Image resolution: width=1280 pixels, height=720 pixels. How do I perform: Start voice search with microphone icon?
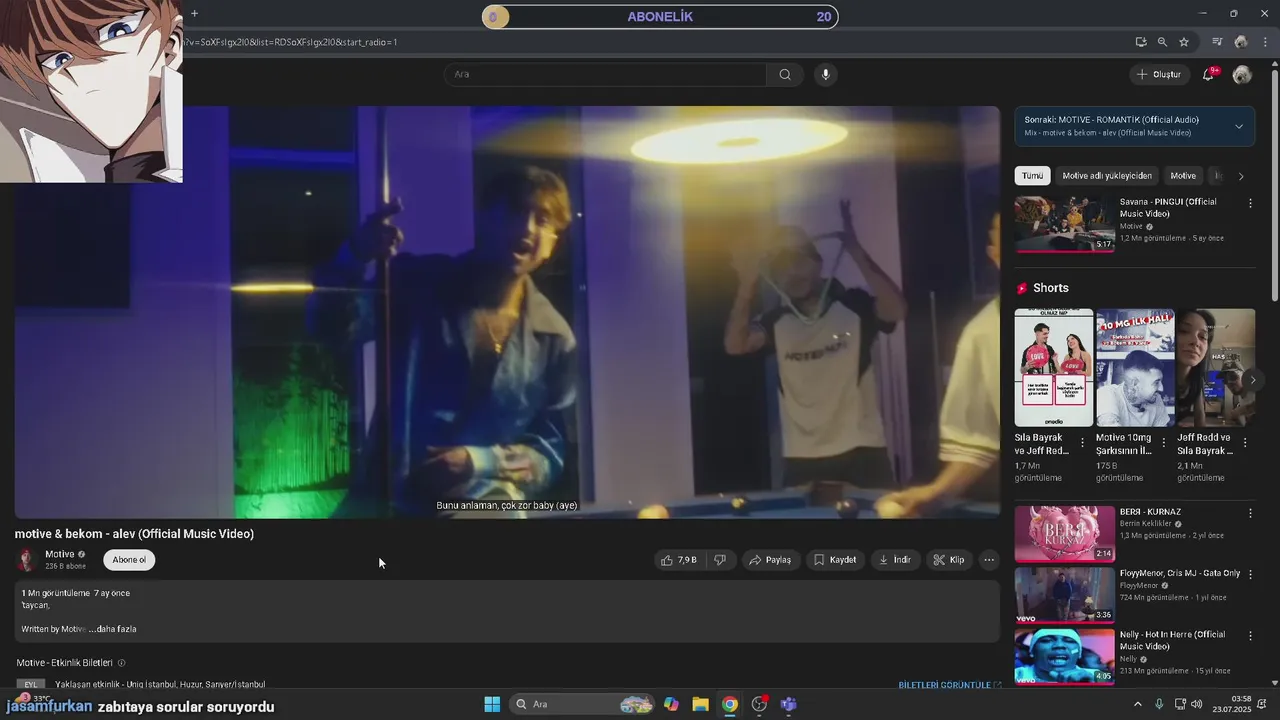[825, 74]
